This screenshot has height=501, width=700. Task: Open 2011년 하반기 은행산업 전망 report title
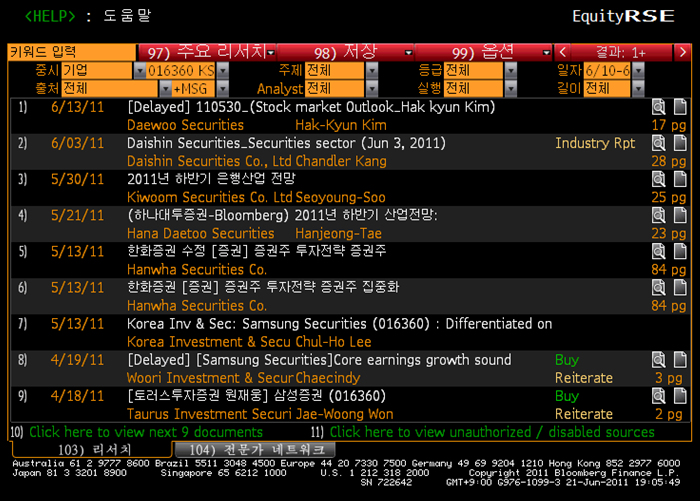tap(211, 180)
